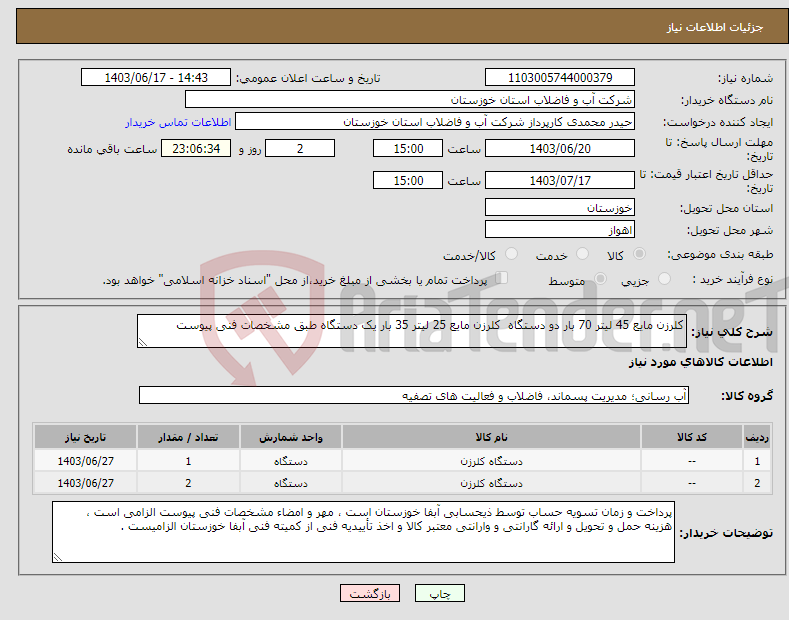Select the کالا/خدمت radio button
The width and height of the screenshot is (789, 620).
click(x=511, y=254)
